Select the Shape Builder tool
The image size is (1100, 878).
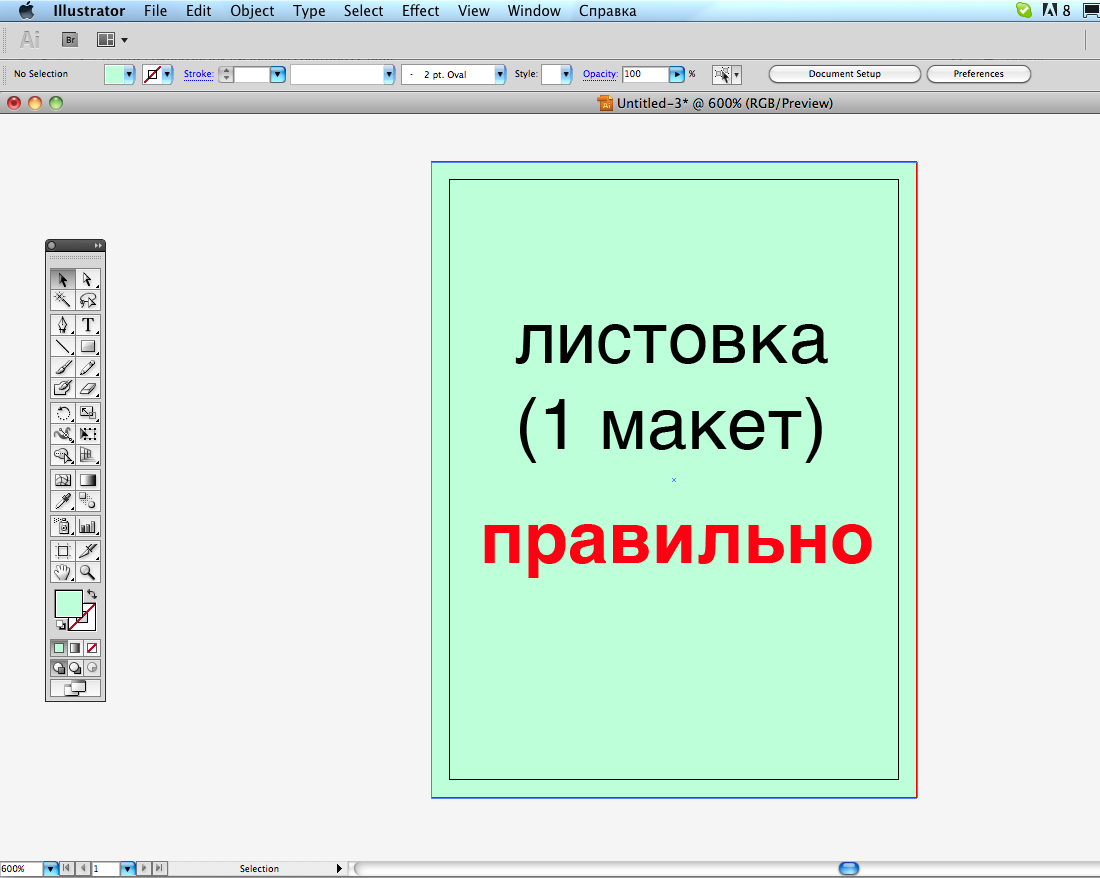[62, 455]
